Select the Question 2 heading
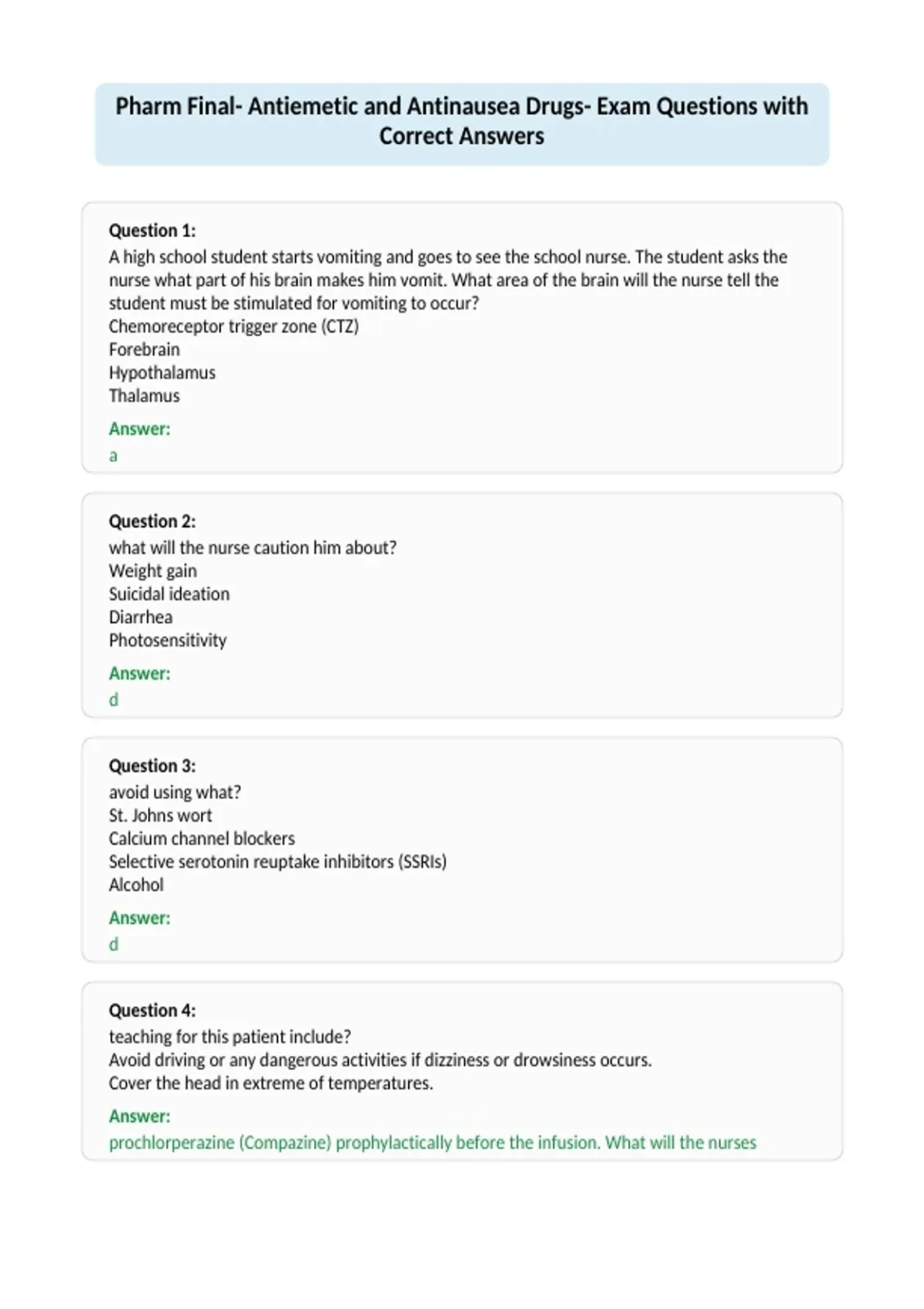Image resolution: width=924 pixels, height=1309 pixels. pyautogui.click(x=152, y=521)
